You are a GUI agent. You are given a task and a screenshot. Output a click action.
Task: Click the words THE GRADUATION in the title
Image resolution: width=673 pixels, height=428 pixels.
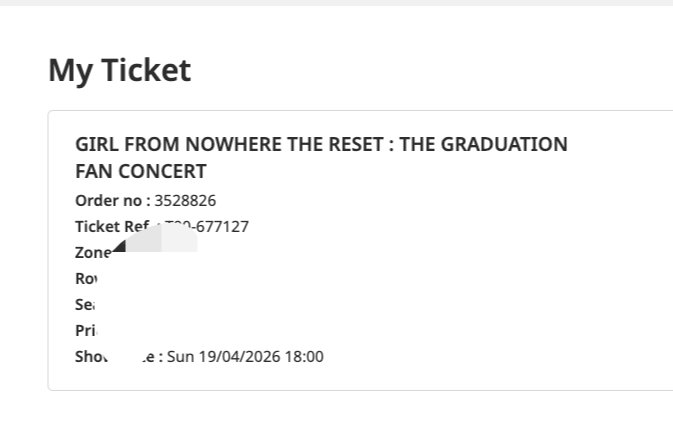point(493,144)
